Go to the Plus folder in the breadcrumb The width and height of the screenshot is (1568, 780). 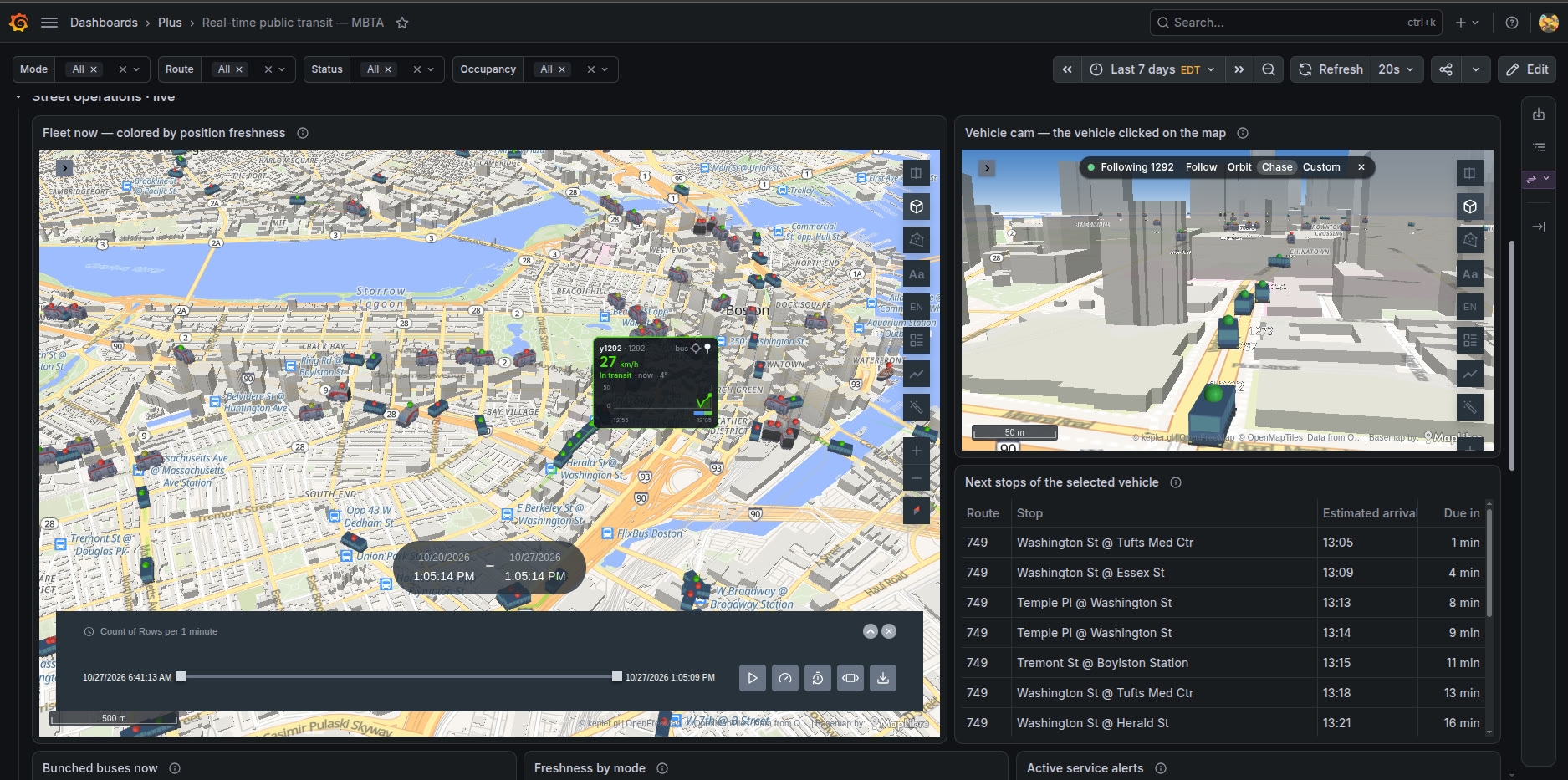(170, 23)
